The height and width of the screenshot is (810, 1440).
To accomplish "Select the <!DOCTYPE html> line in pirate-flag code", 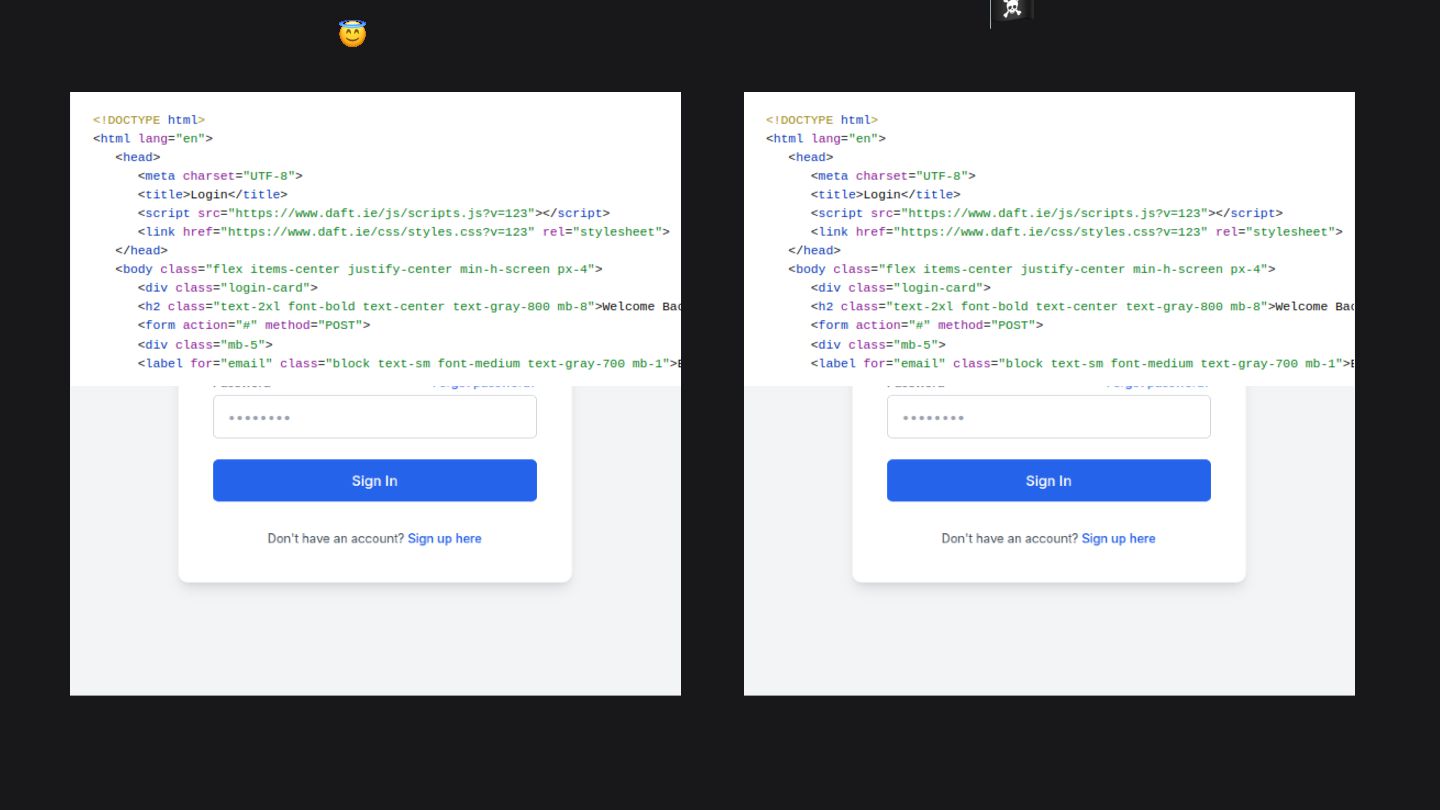I will click(x=822, y=120).
